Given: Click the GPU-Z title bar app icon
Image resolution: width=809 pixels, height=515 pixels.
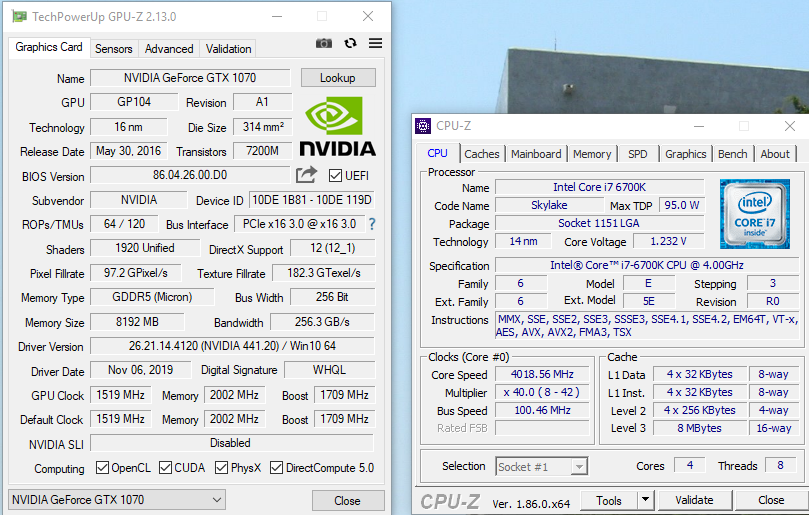Looking at the screenshot, I should (19, 17).
